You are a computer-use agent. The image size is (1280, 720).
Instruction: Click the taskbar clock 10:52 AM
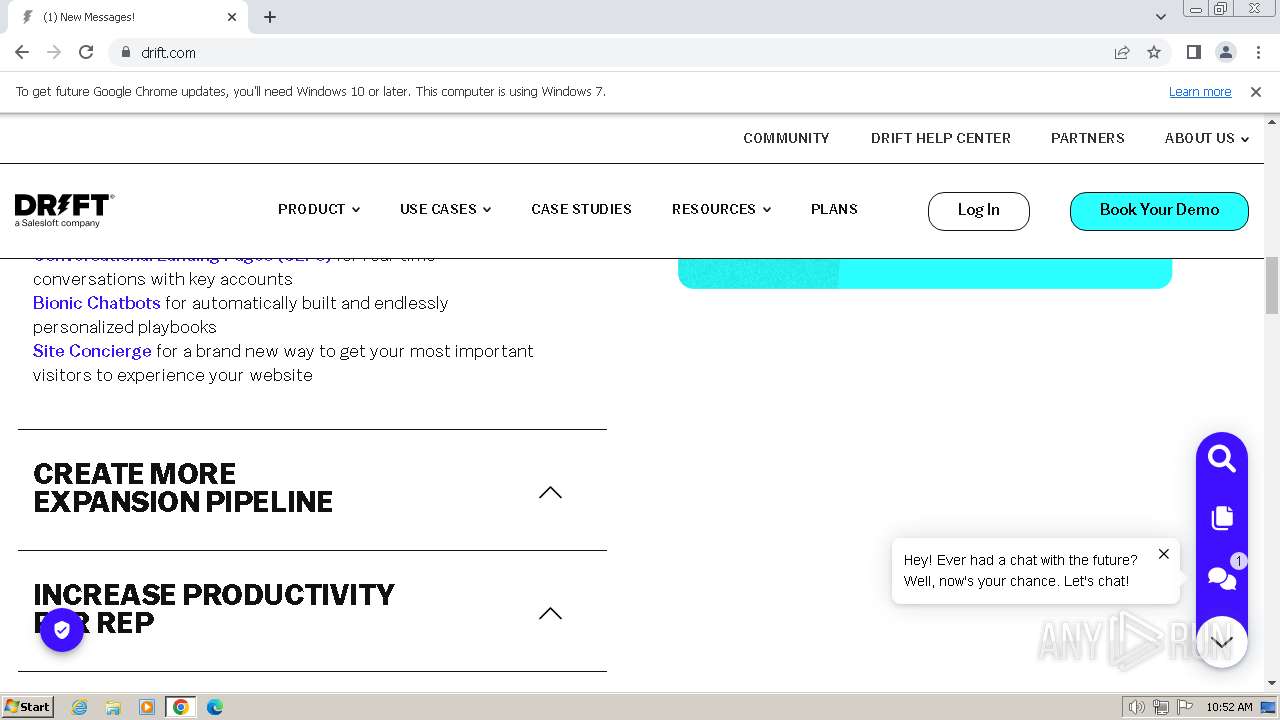click(x=1229, y=707)
